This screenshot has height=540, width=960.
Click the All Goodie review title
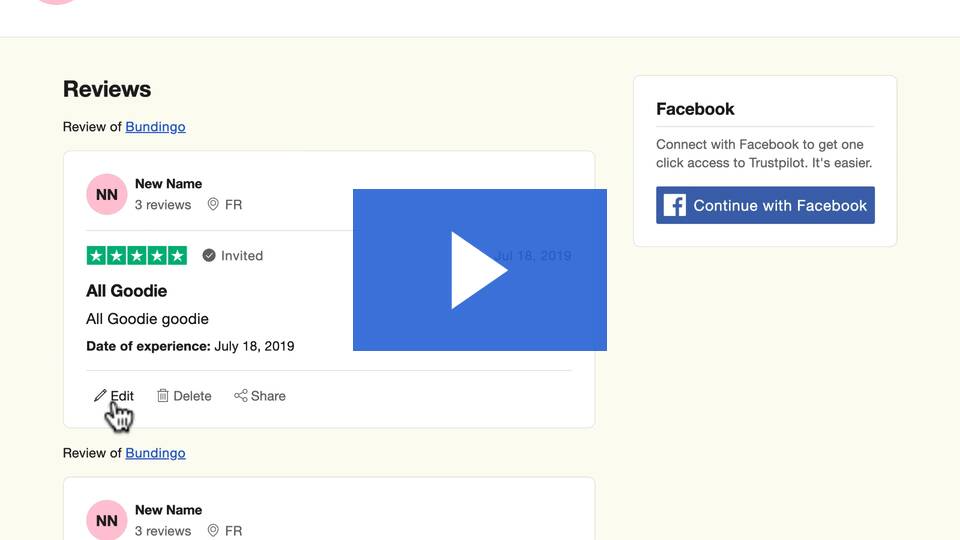click(x=127, y=291)
